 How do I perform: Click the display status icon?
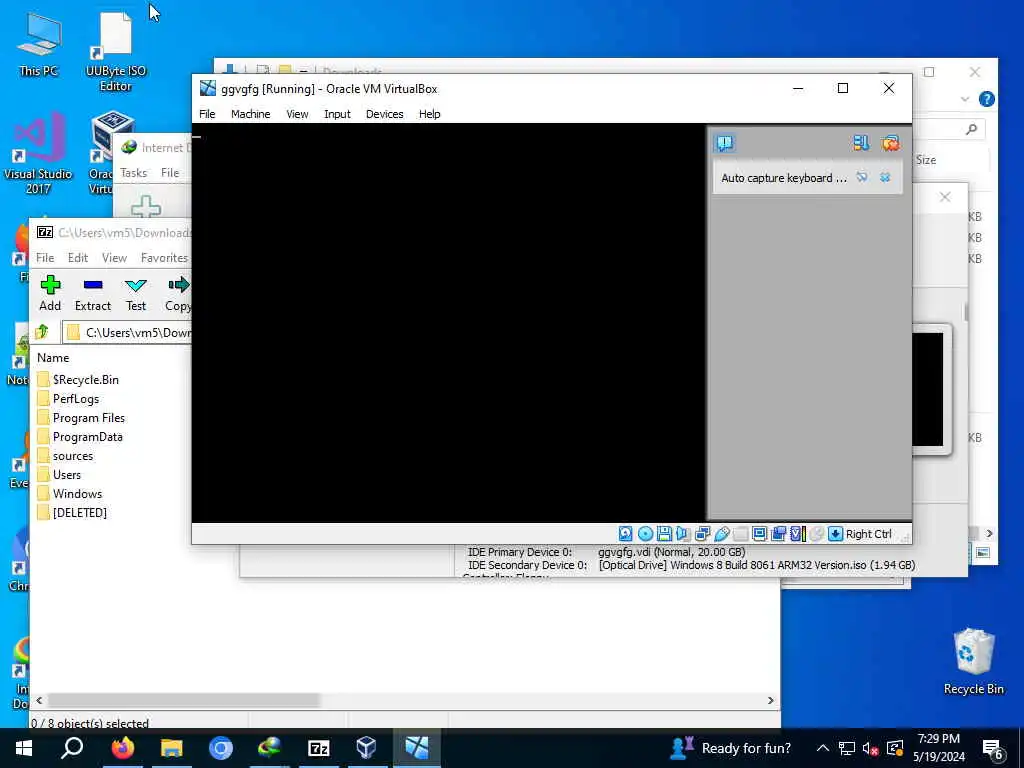(759, 534)
